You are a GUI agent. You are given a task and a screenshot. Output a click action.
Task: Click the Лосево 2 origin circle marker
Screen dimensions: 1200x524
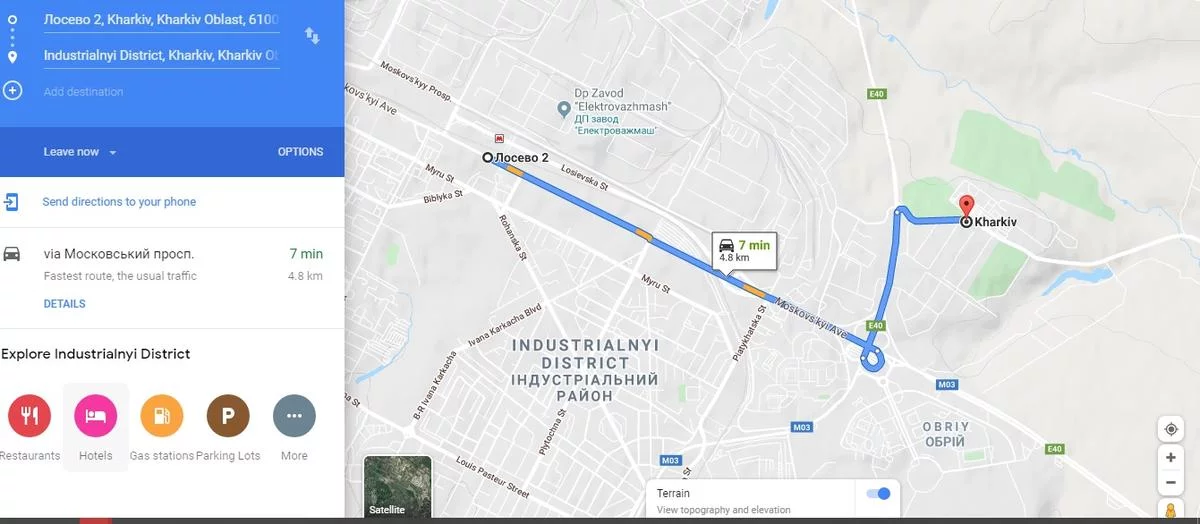pos(487,158)
